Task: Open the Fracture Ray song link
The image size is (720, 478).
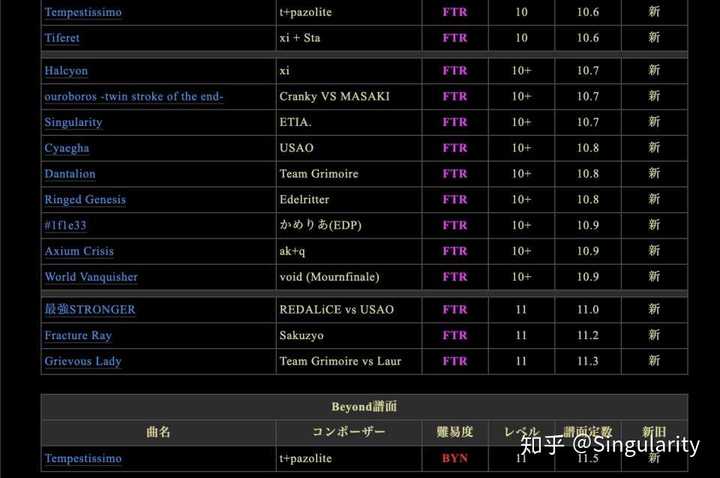Action: click(78, 335)
